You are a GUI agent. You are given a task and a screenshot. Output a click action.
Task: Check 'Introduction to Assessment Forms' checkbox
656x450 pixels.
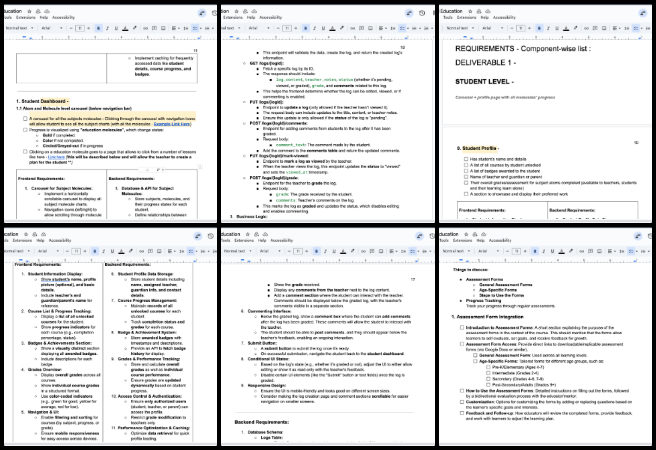[462, 328]
